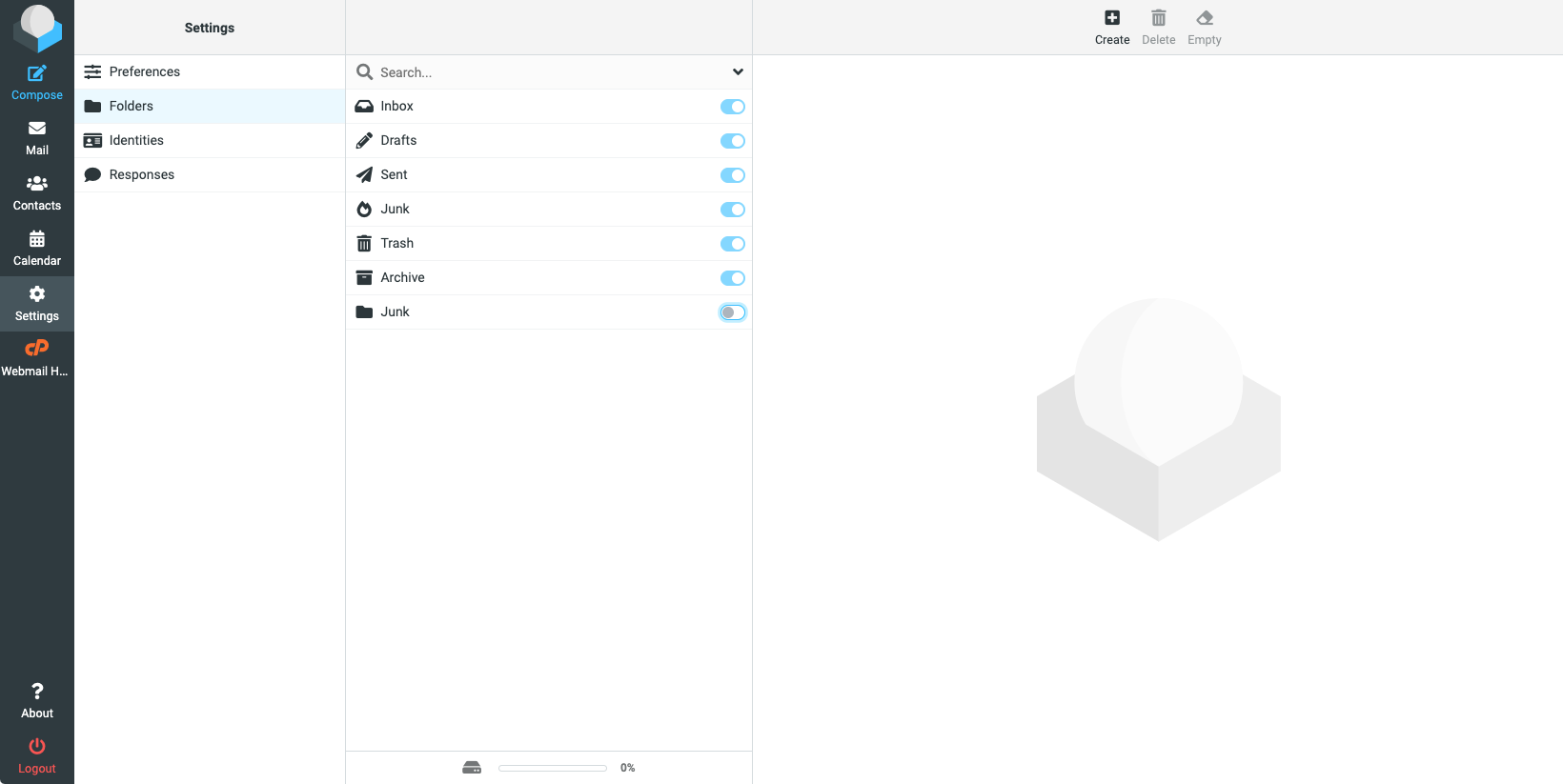Open the Calendar section
Image resolution: width=1563 pixels, height=784 pixels.
click(37, 249)
